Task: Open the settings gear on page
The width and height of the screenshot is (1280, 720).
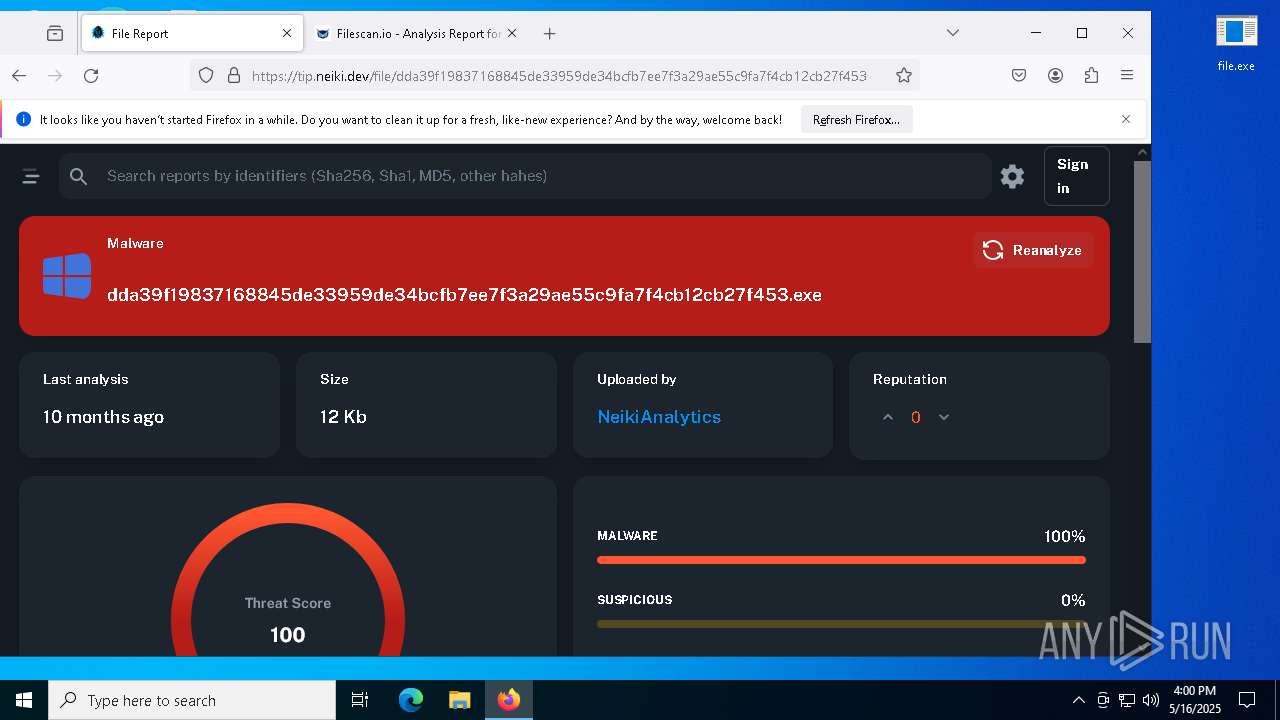Action: (1012, 177)
